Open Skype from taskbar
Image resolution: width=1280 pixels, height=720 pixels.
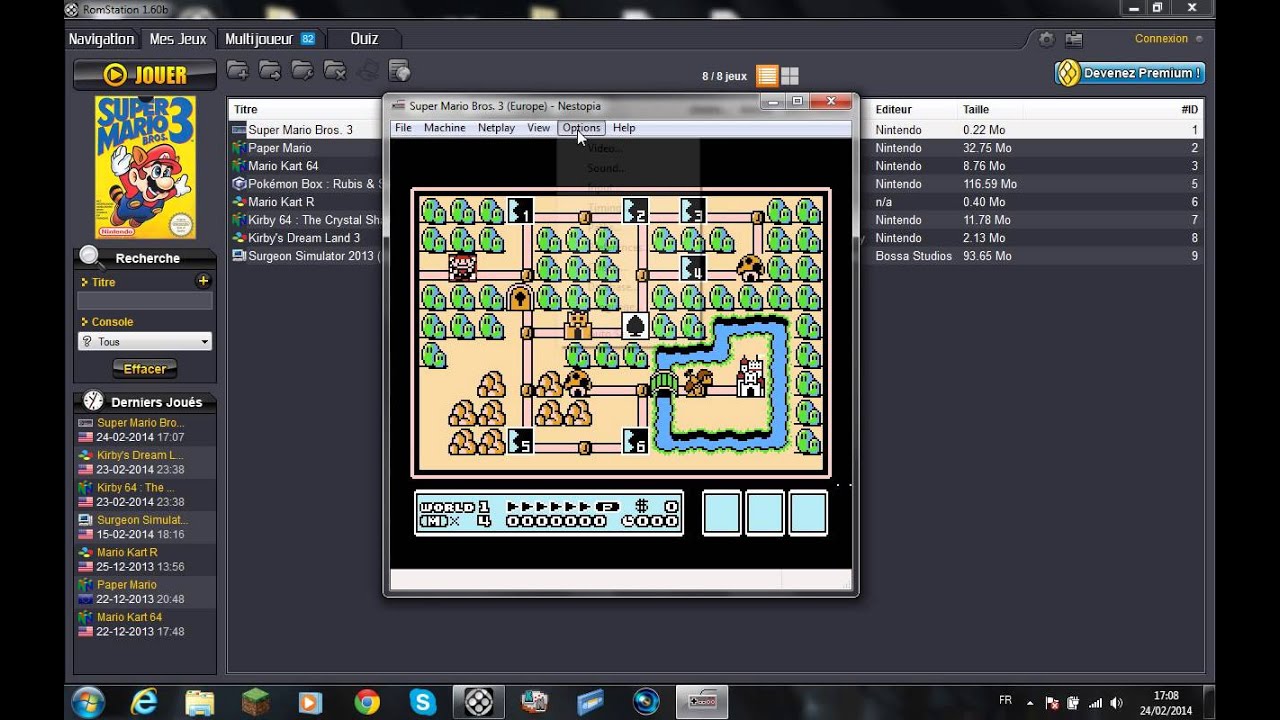[422, 701]
